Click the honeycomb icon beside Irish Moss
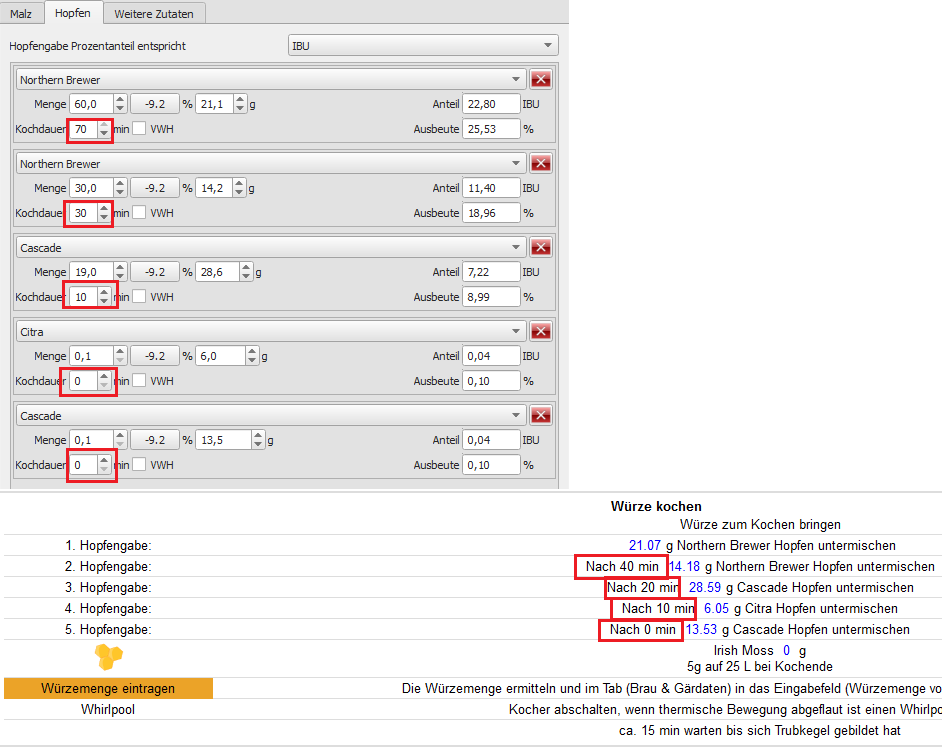942x748 pixels. click(108, 656)
